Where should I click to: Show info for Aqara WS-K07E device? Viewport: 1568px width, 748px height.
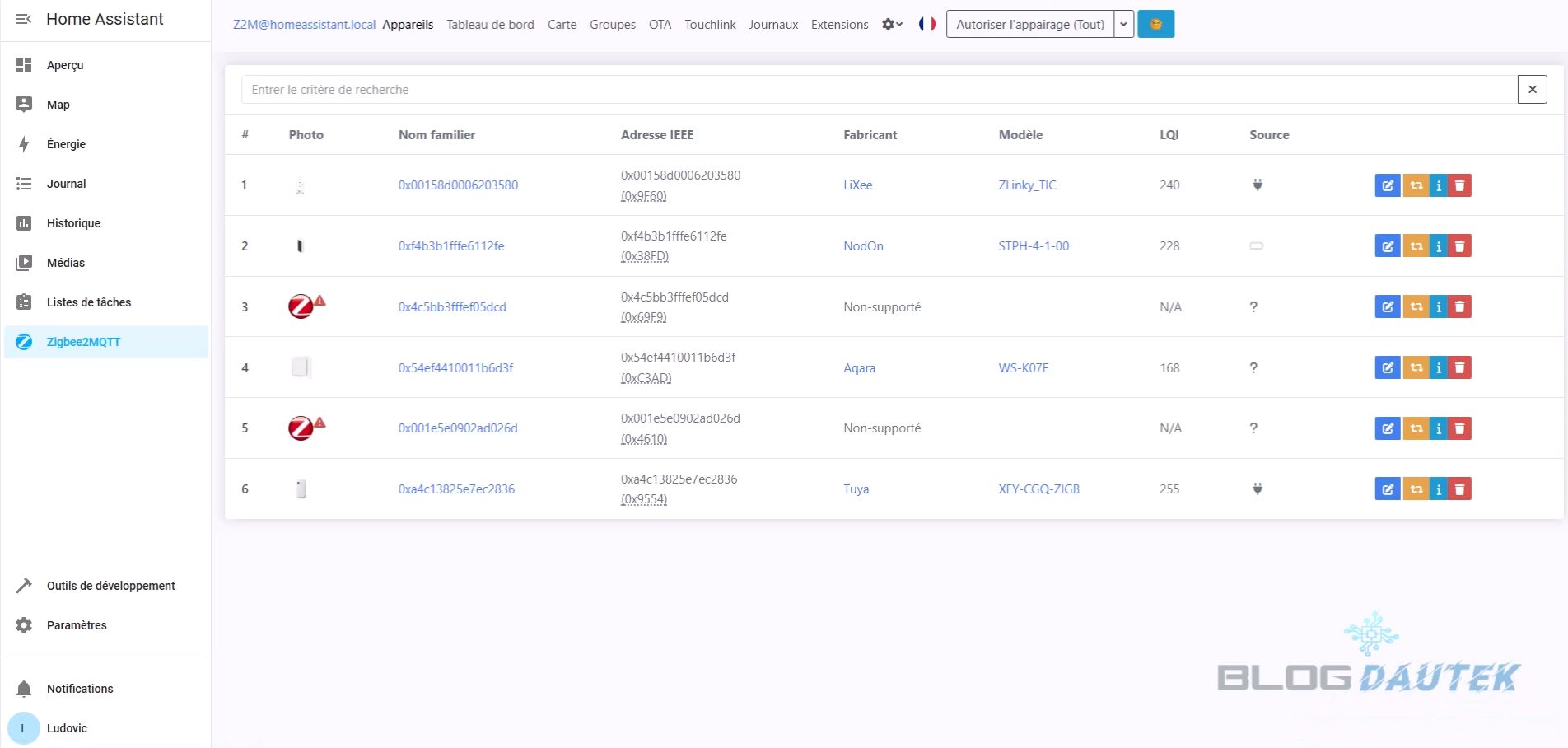(1439, 368)
